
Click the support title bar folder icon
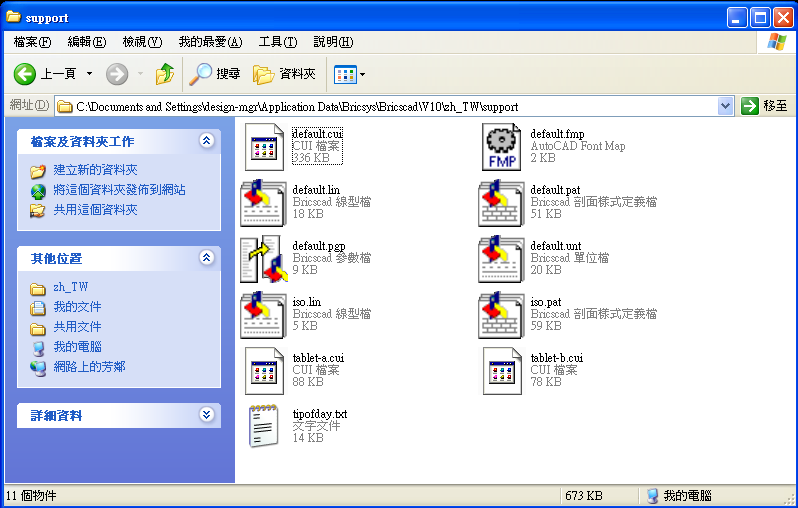click(13, 17)
